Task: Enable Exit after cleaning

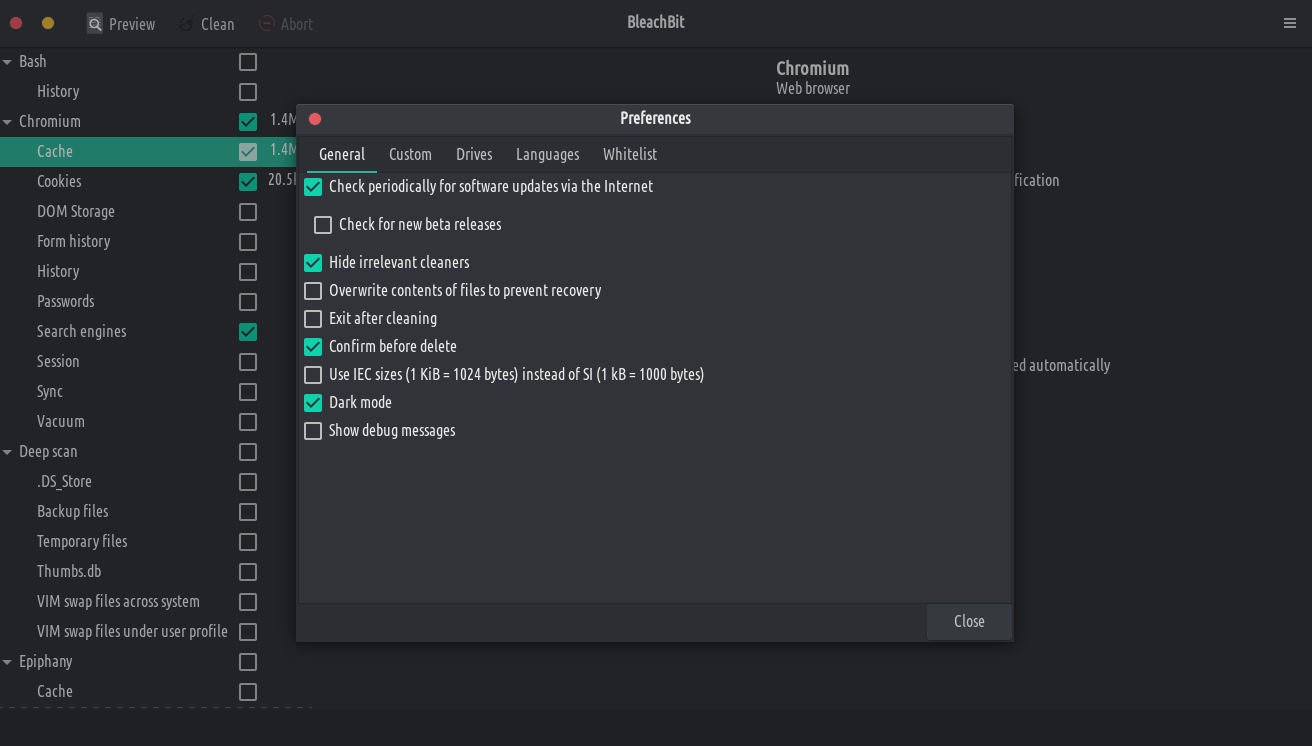Action: [313, 319]
